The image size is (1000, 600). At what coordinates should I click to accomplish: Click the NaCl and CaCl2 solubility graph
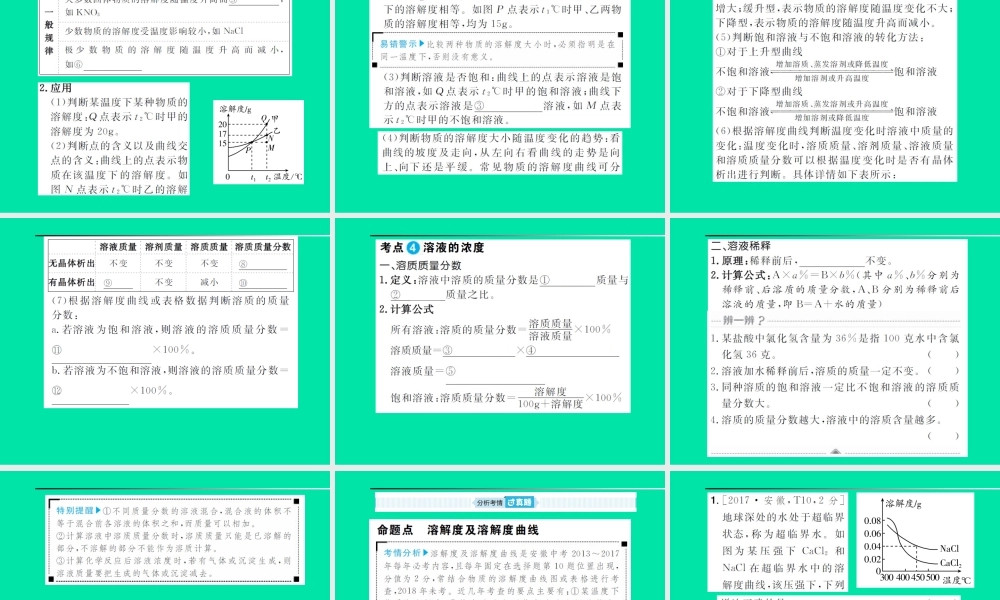(915, 540)
